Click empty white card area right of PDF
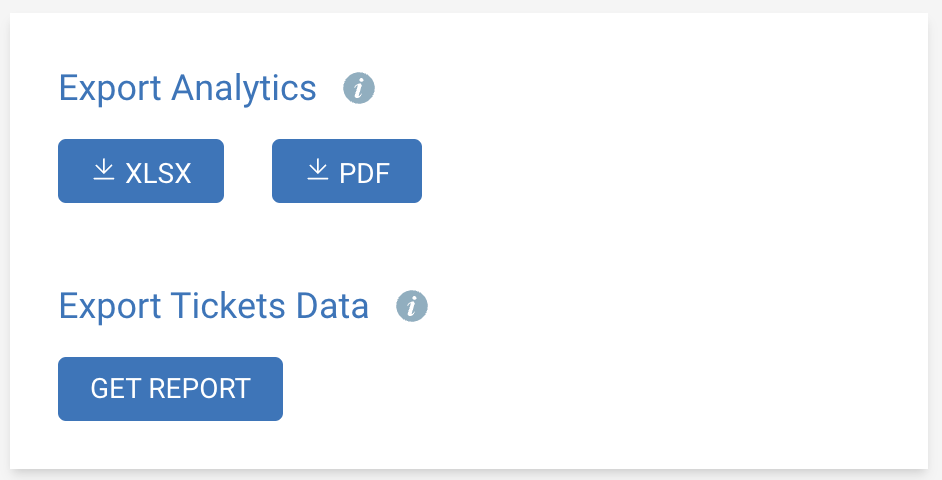 tap(661, 171)
